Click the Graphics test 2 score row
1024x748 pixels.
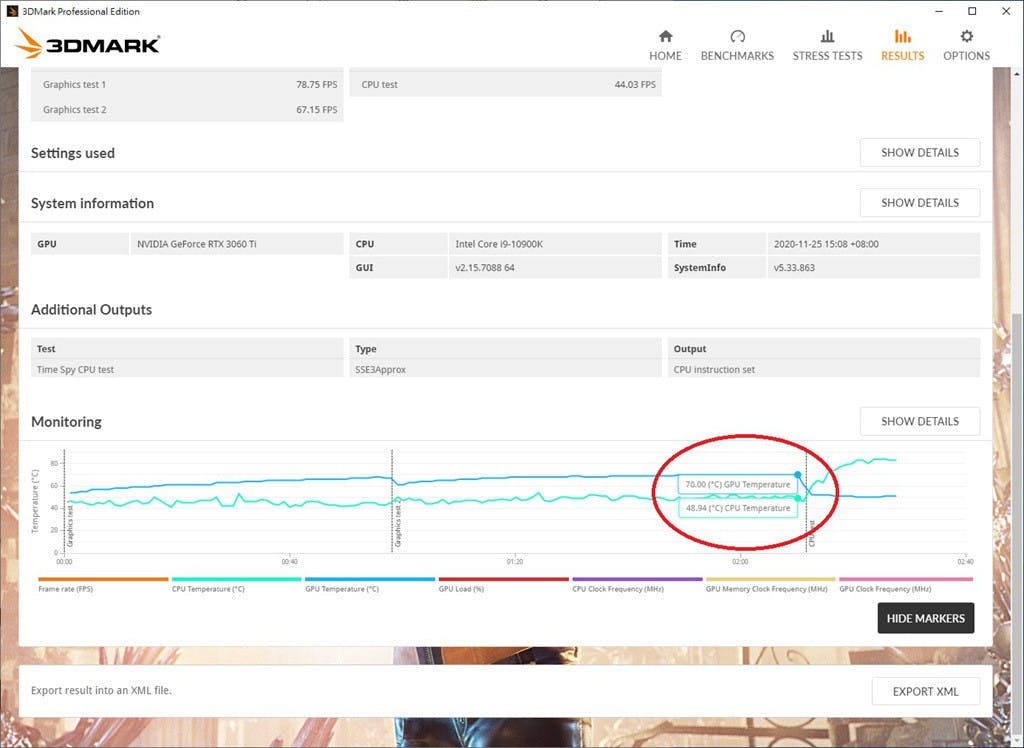pos(187,110)
